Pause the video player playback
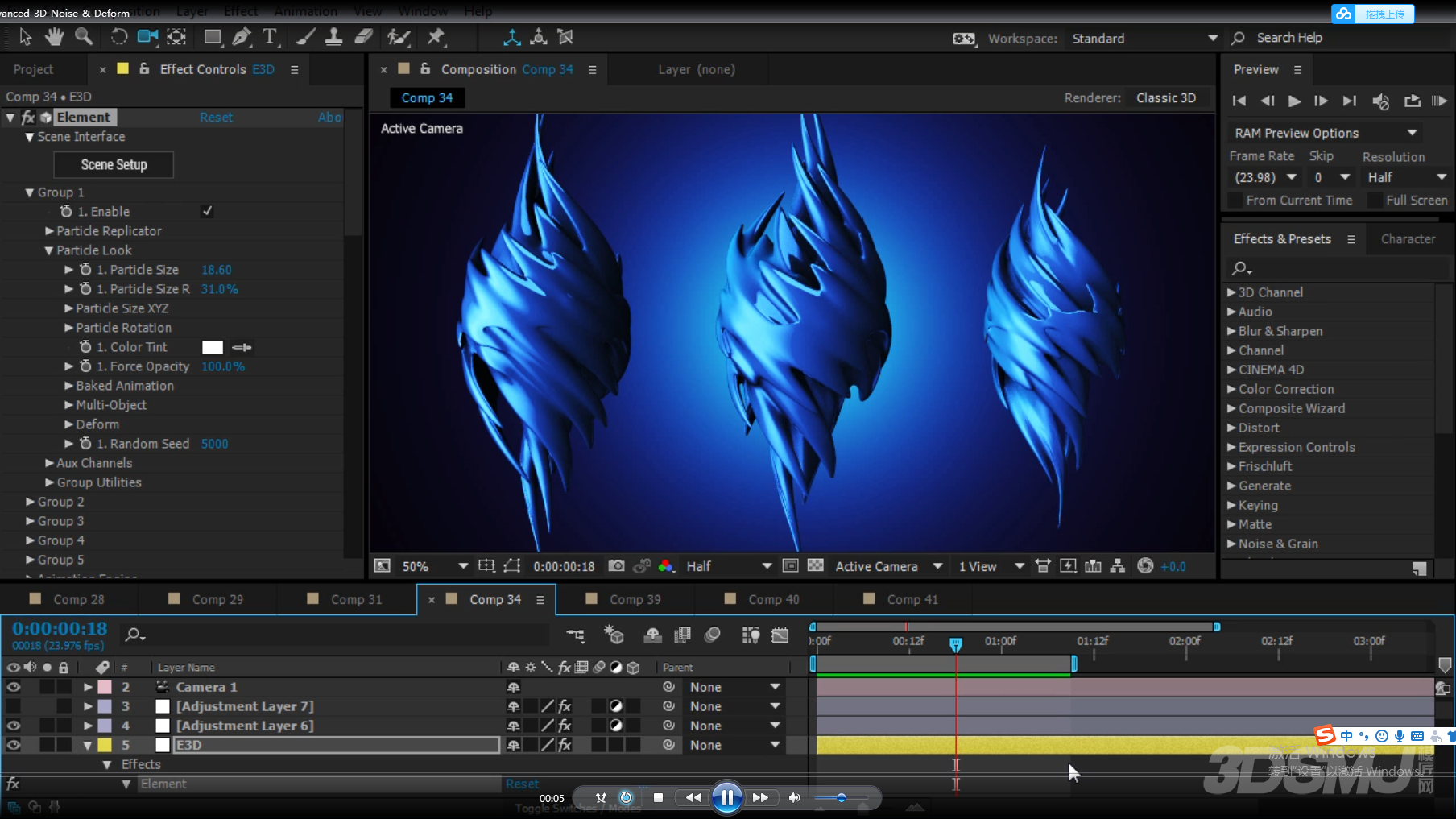1456x819 pixels. (726, 797)
